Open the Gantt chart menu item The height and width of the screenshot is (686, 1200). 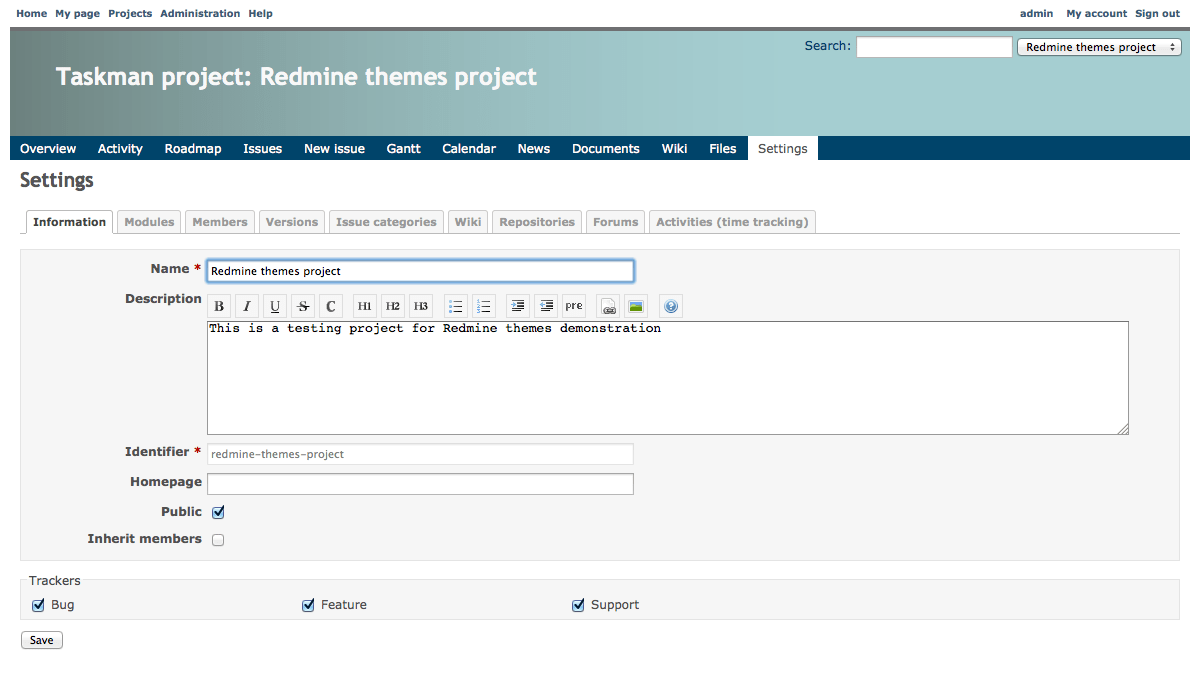point(404,149)
